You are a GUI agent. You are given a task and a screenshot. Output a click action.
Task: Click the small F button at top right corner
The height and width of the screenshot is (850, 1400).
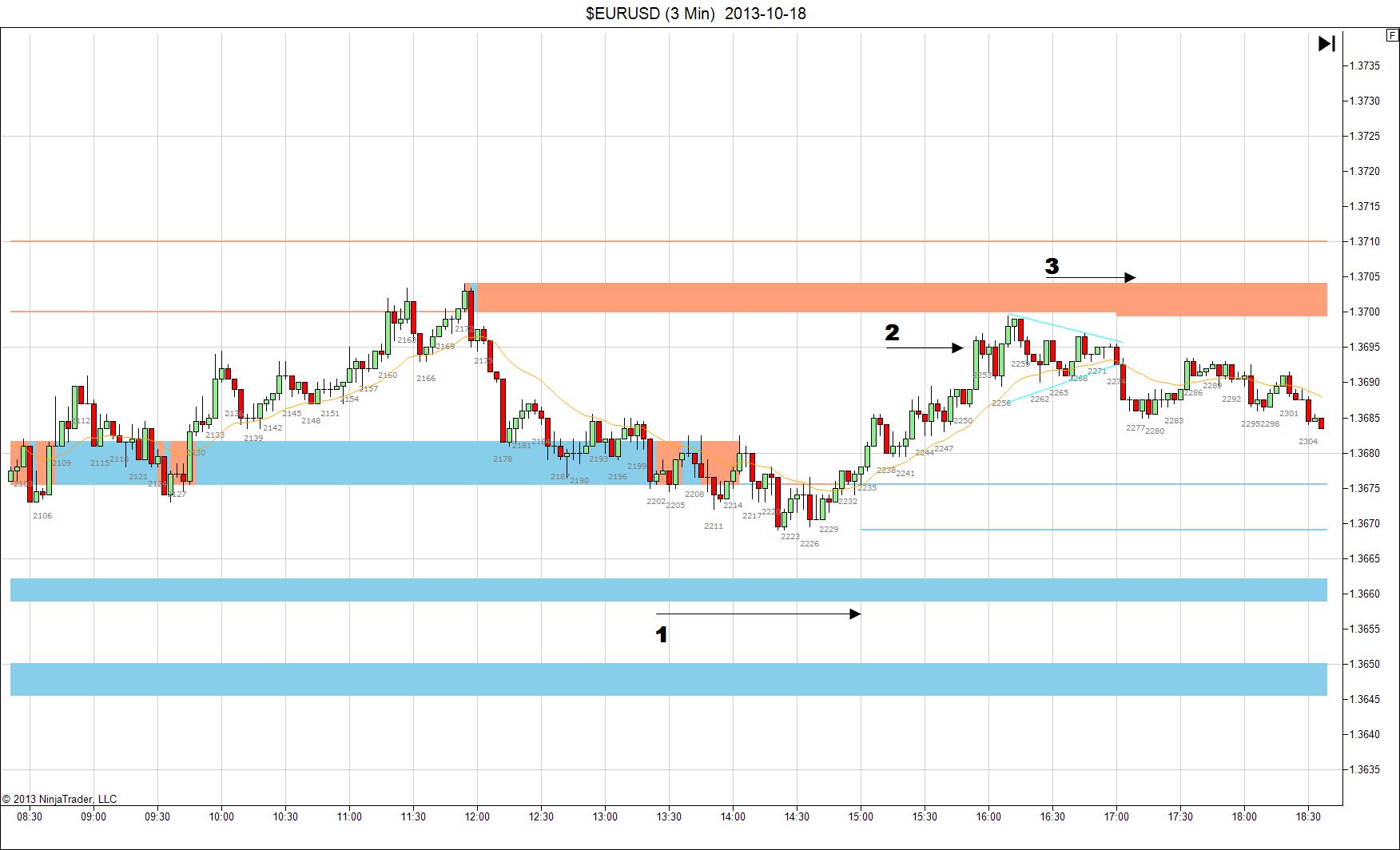(x=1392, y=35)
